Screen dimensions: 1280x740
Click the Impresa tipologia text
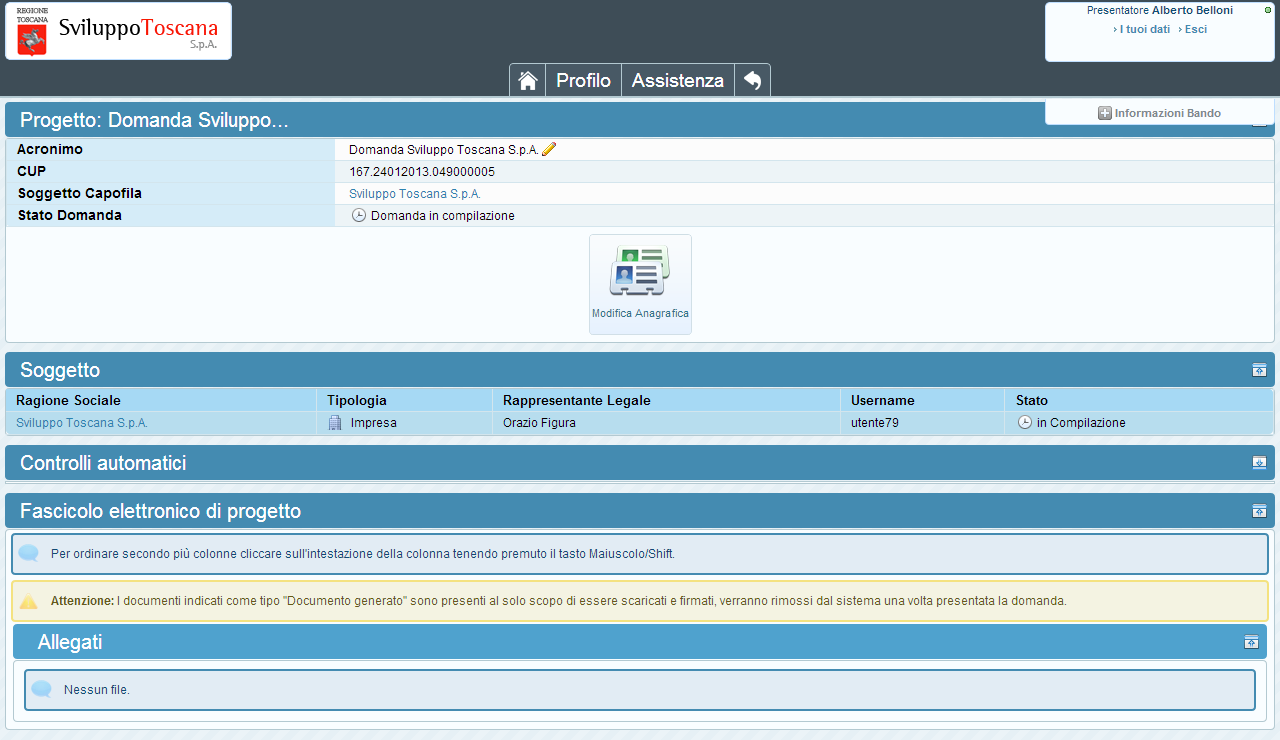pyautogui.click(x=374, y=423)
